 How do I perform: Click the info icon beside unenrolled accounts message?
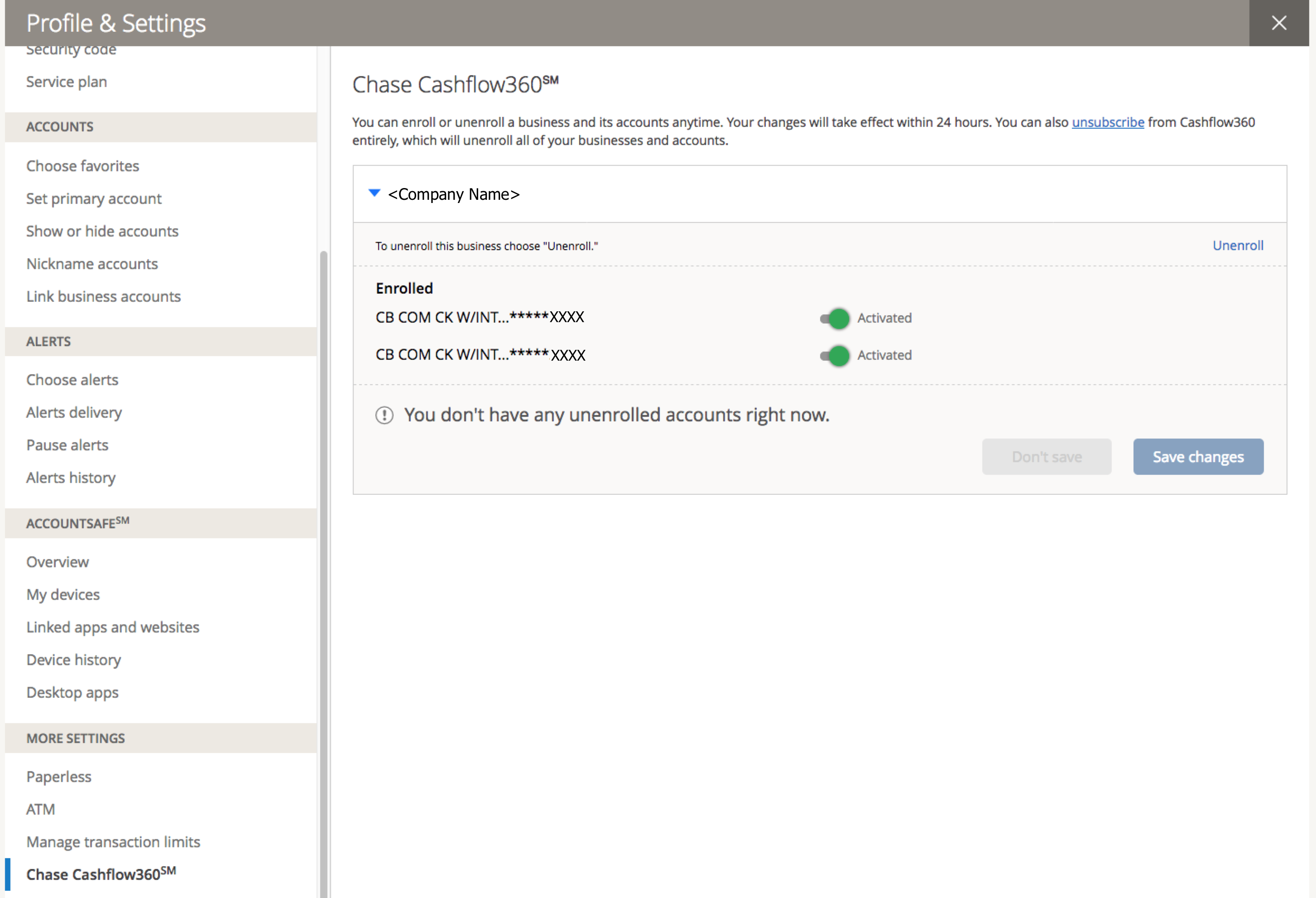384,415
